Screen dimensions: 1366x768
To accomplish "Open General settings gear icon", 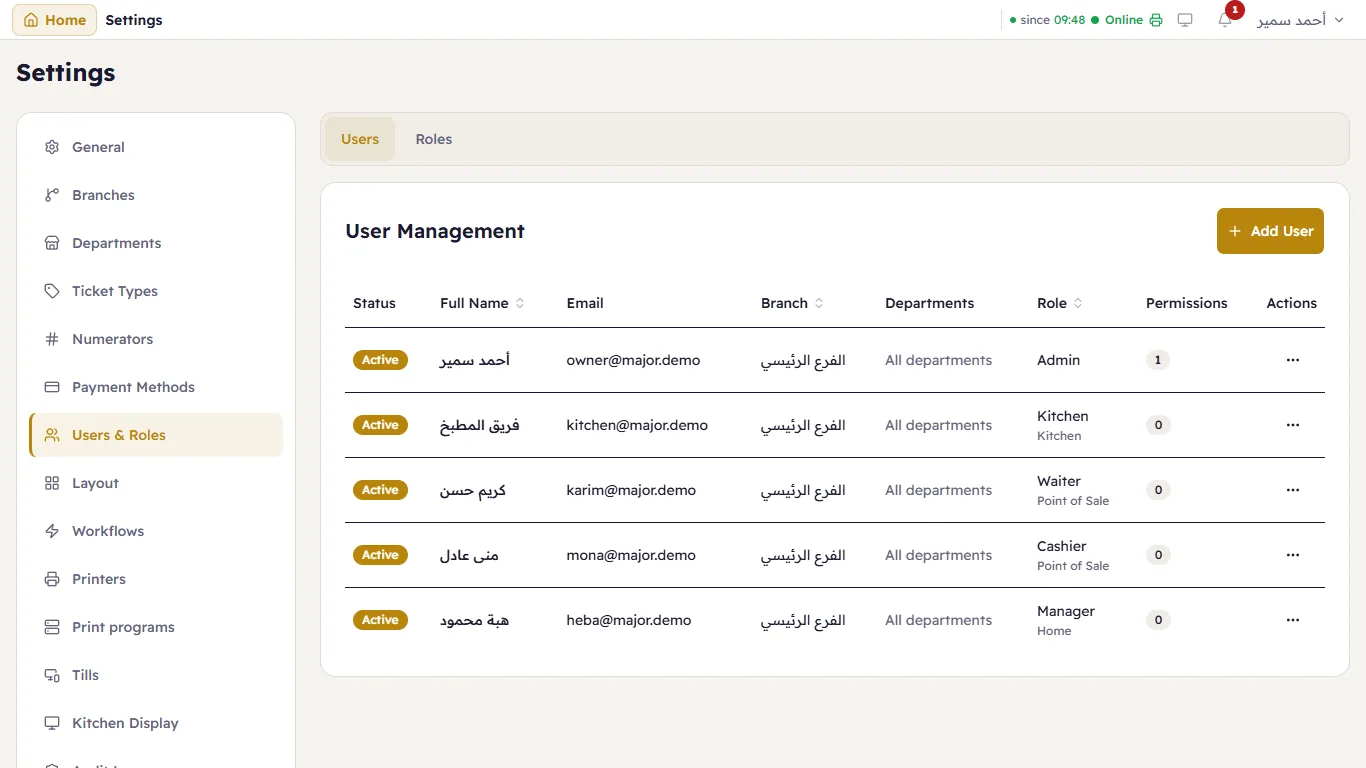I will click(52, 147).
